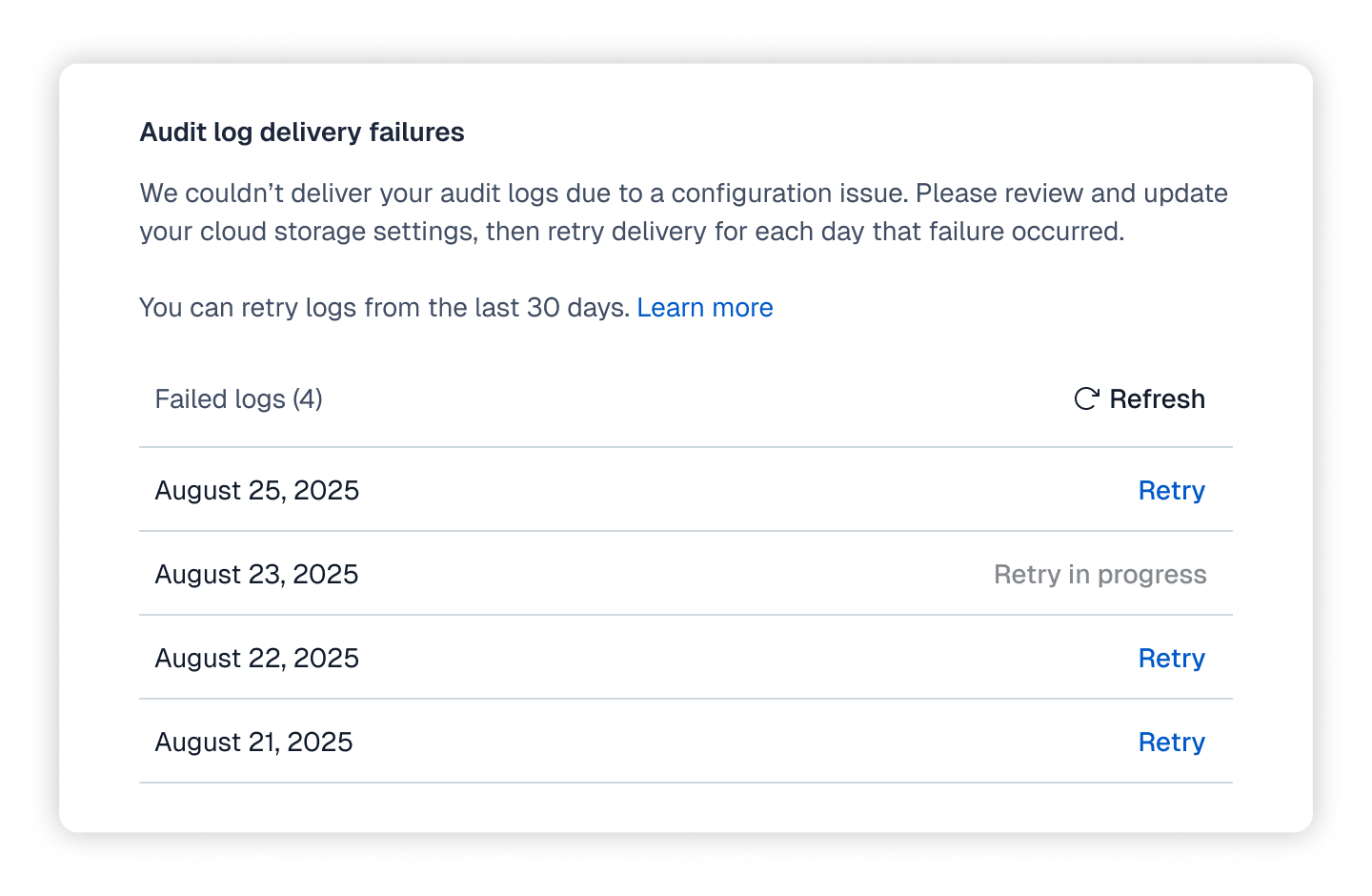The width and height of the screenshot is (1372, 896).
Task: Click the Audit log delivery failures title
Action: (x=302, y=132)
